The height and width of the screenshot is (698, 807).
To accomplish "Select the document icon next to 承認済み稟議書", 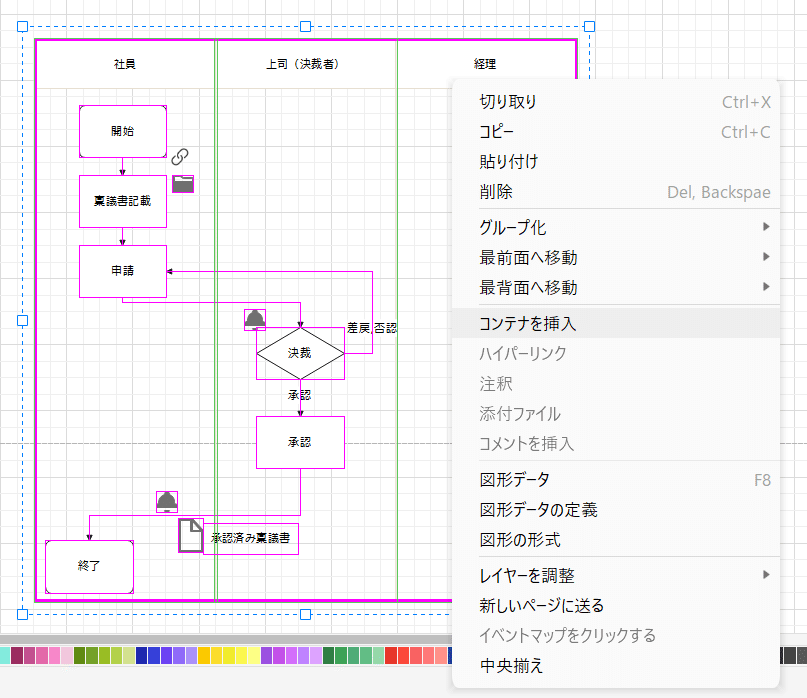I will tap(191, 536).
